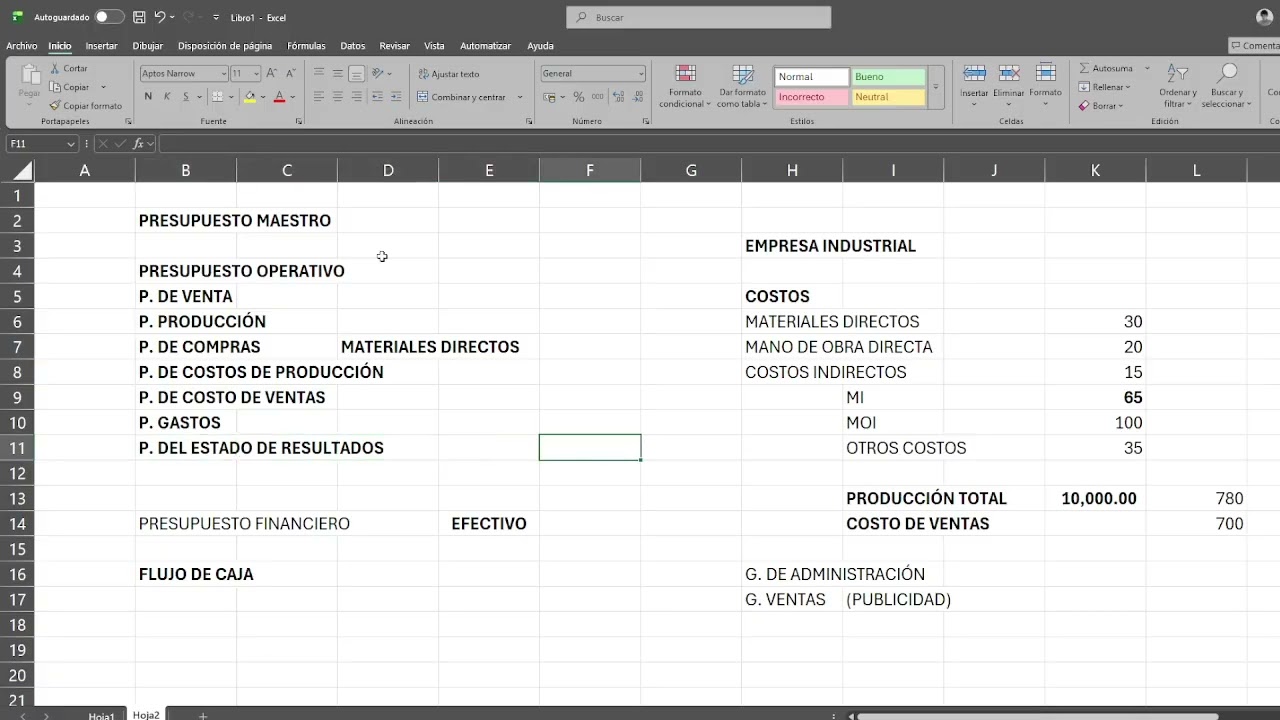The image size is (1280, 720).
Task: Click the borders icon
Action: coord(216,97)
